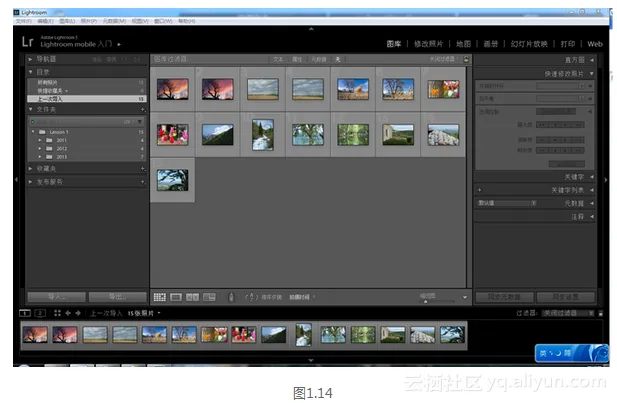Viewport: 617px width, 403px height.
Task: Click the 导出 button
Action: click(x=118, y=297)
